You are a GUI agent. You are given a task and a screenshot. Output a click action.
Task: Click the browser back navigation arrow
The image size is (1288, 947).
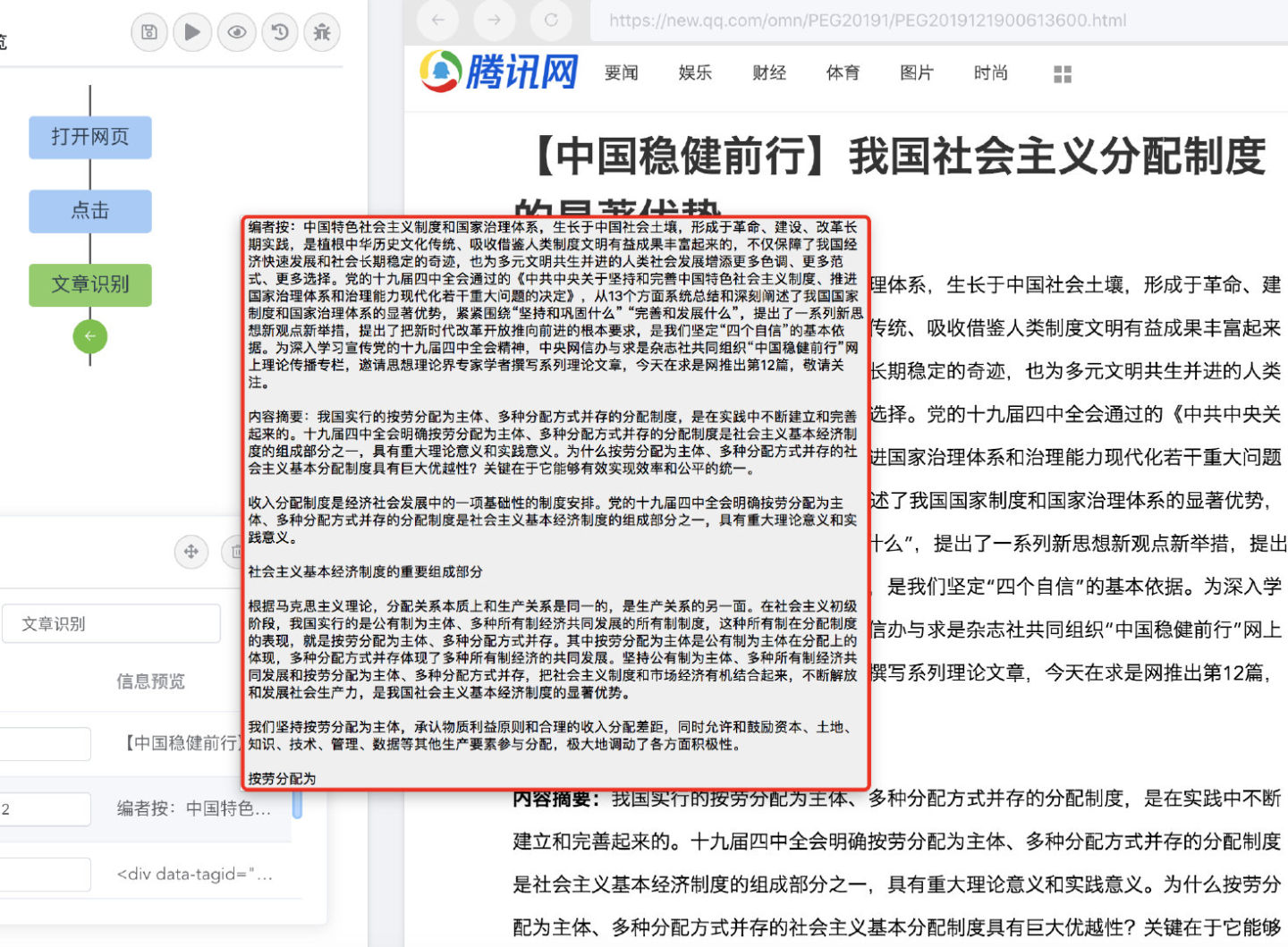[437, 21]
